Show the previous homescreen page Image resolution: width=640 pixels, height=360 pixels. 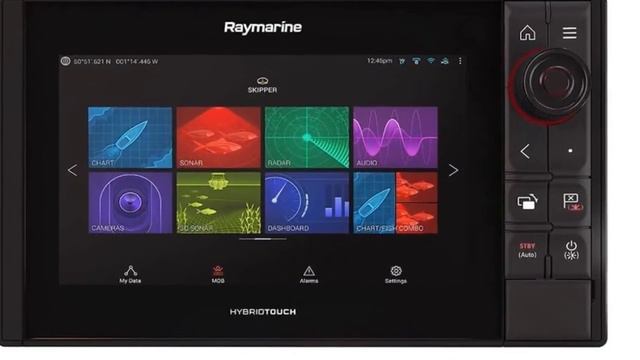73,170
